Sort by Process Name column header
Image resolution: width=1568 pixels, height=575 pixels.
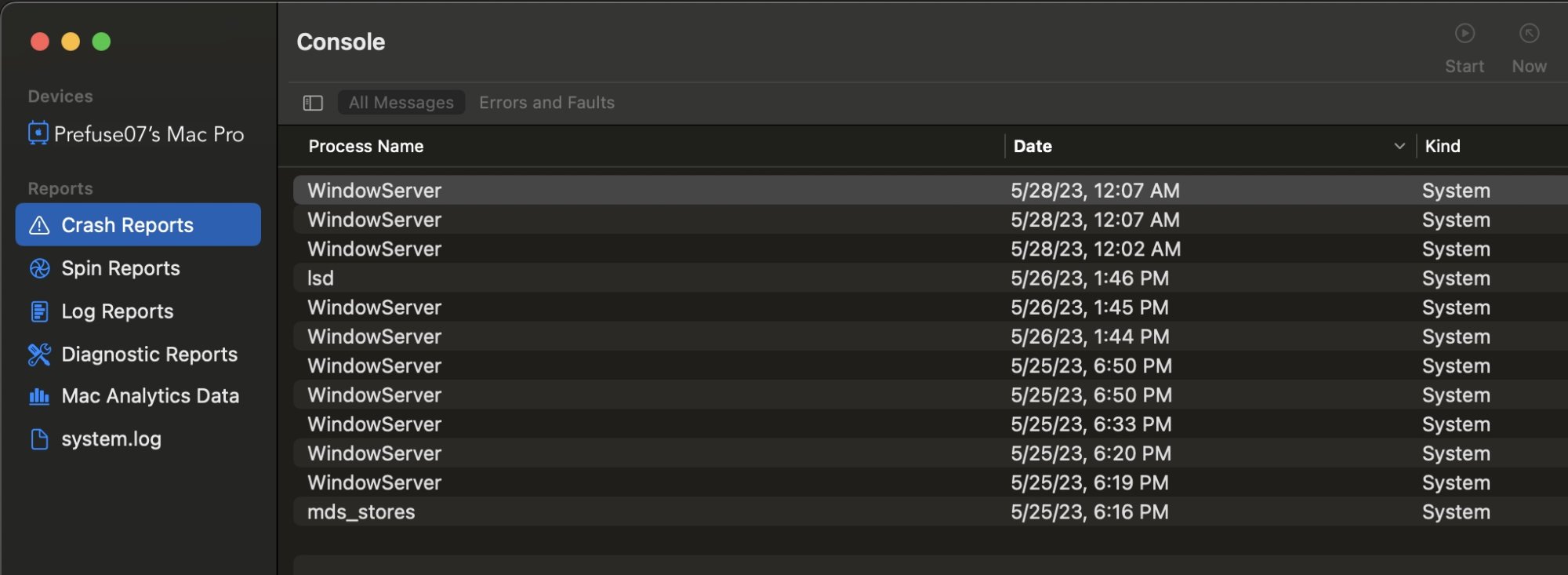(366, 146)
